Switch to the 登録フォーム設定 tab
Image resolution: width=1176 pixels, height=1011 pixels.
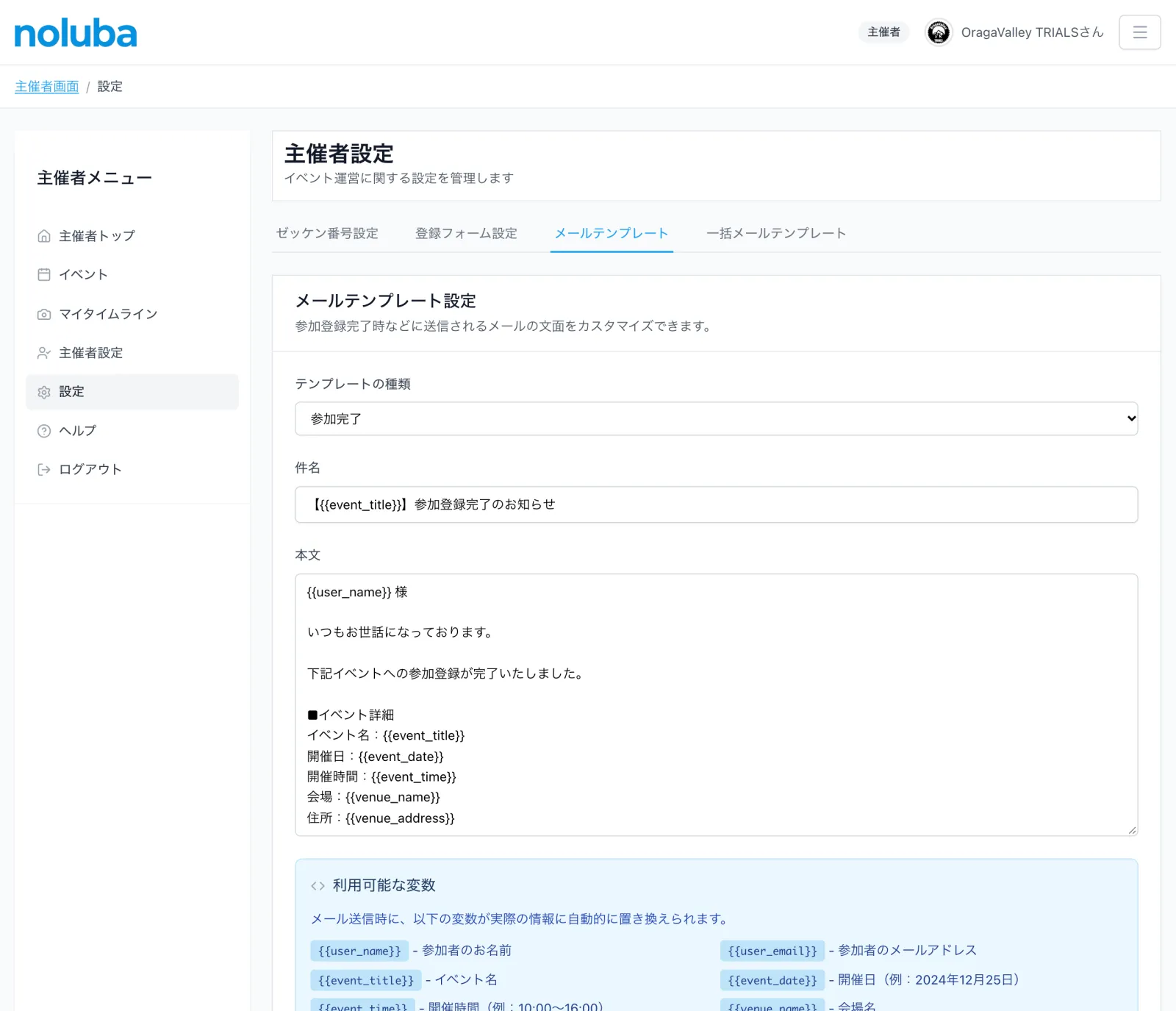coord(467,233)
